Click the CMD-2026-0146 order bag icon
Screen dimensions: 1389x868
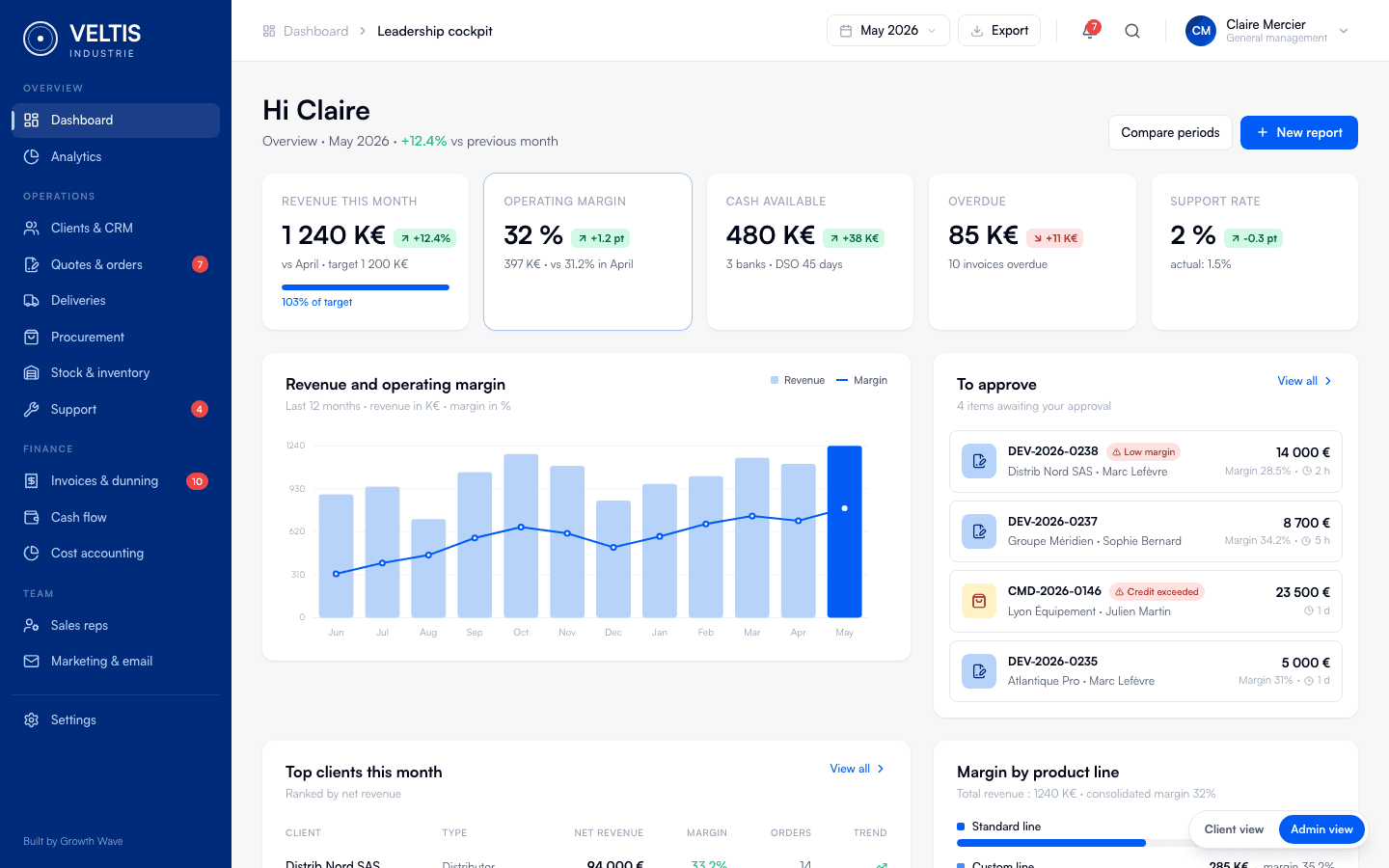tap(979, 601)
